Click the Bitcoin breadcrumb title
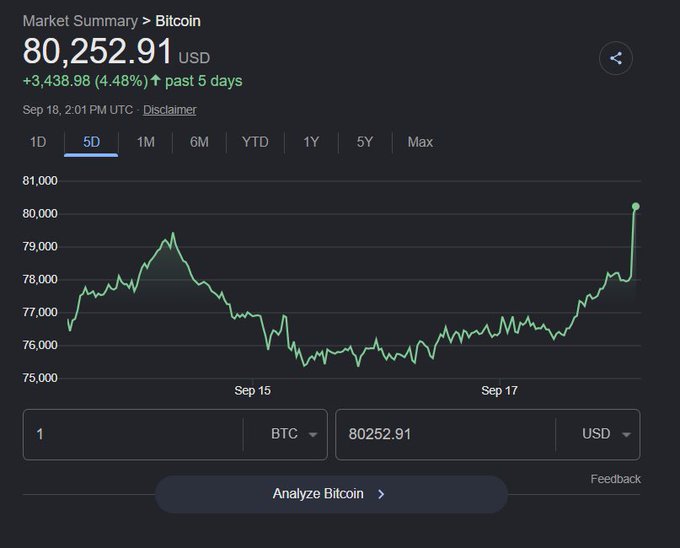This screenshot has width=680, height=548. point(178,21)
